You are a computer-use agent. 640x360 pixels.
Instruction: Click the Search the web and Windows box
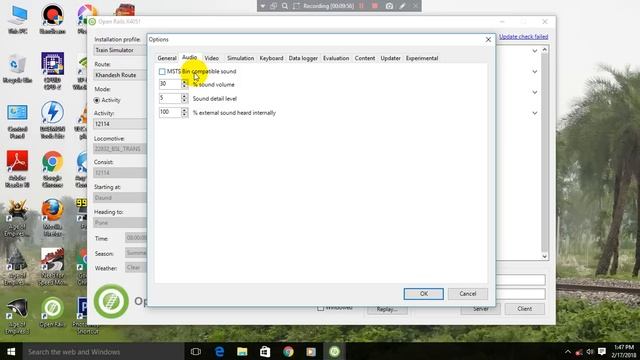pyautogui.click(x=103, y=351)
